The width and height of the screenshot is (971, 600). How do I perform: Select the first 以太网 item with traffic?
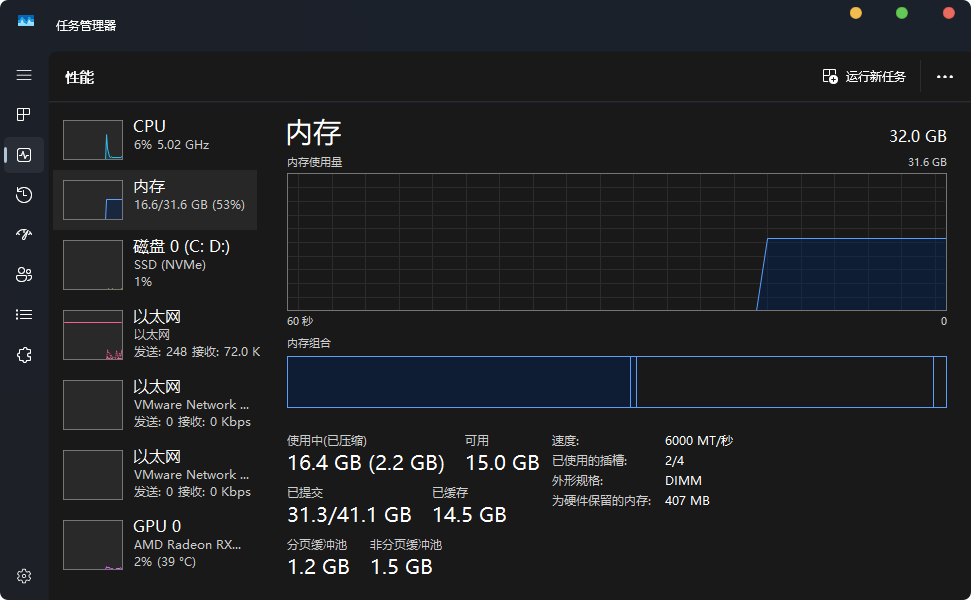(155, 334)
